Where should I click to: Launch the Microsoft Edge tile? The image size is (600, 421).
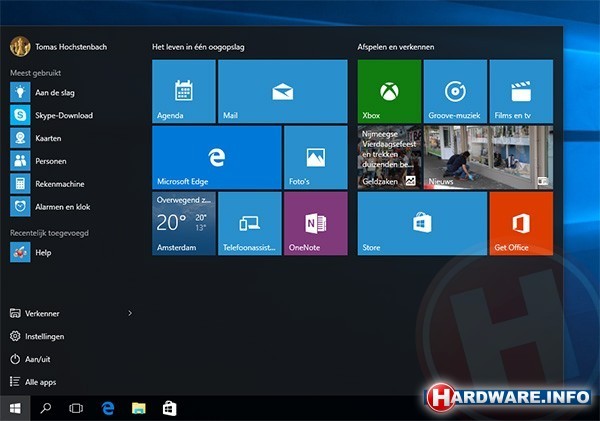216,157
